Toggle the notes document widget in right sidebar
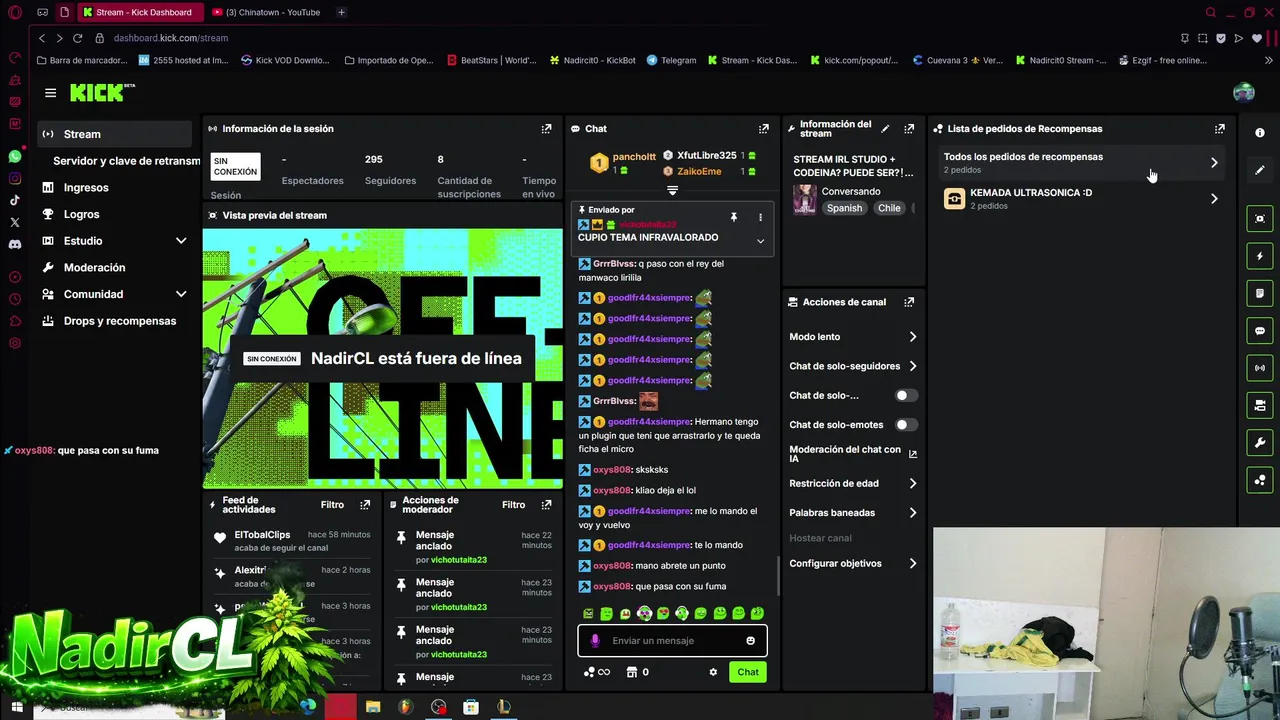 [1260, 294]
